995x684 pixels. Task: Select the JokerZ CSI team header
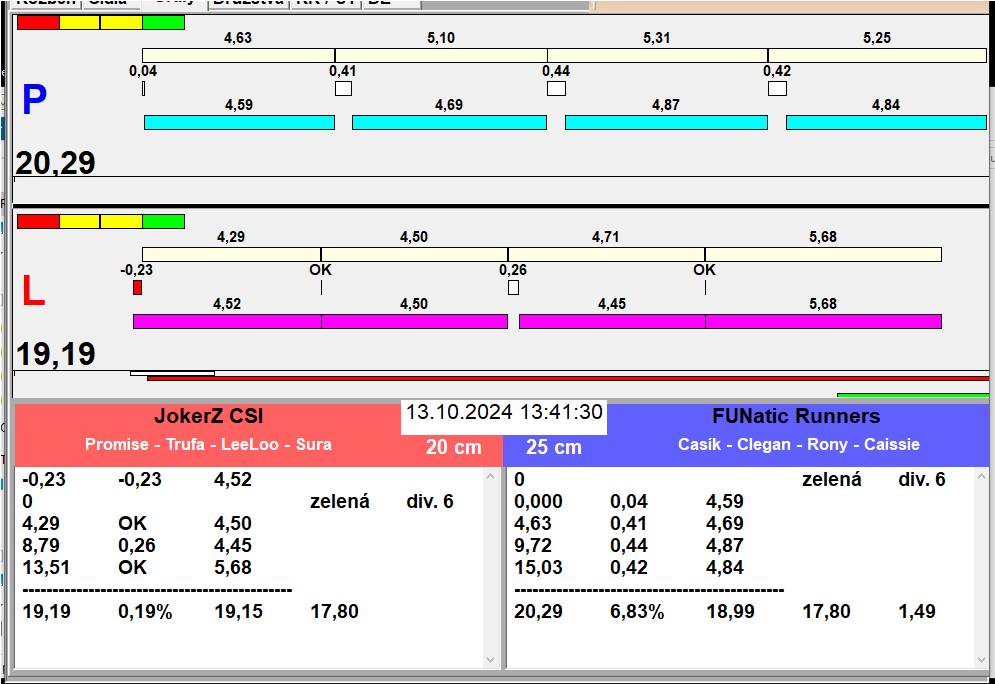pos(208,417)
